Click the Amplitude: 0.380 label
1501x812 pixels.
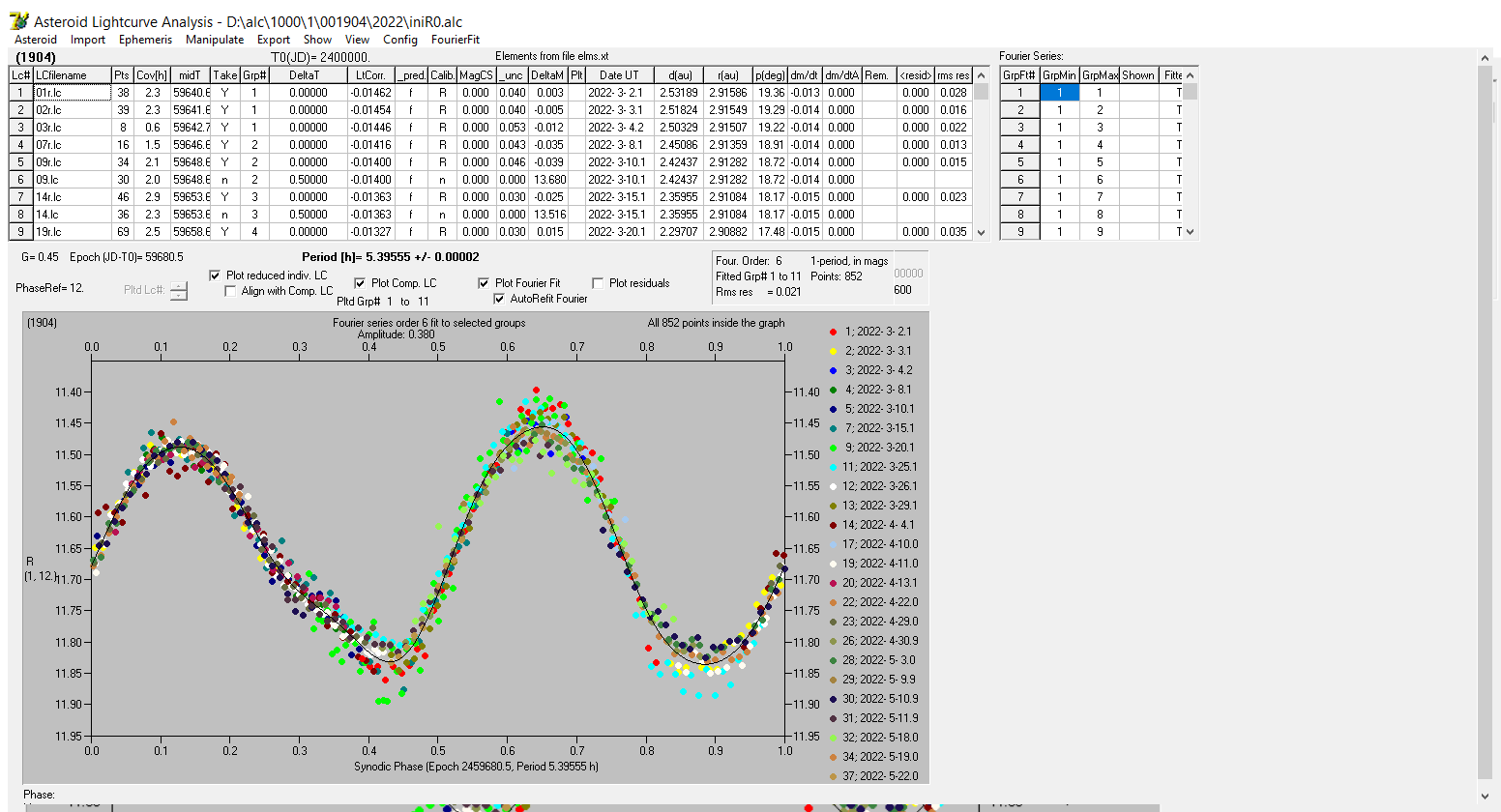coord(397,334)
